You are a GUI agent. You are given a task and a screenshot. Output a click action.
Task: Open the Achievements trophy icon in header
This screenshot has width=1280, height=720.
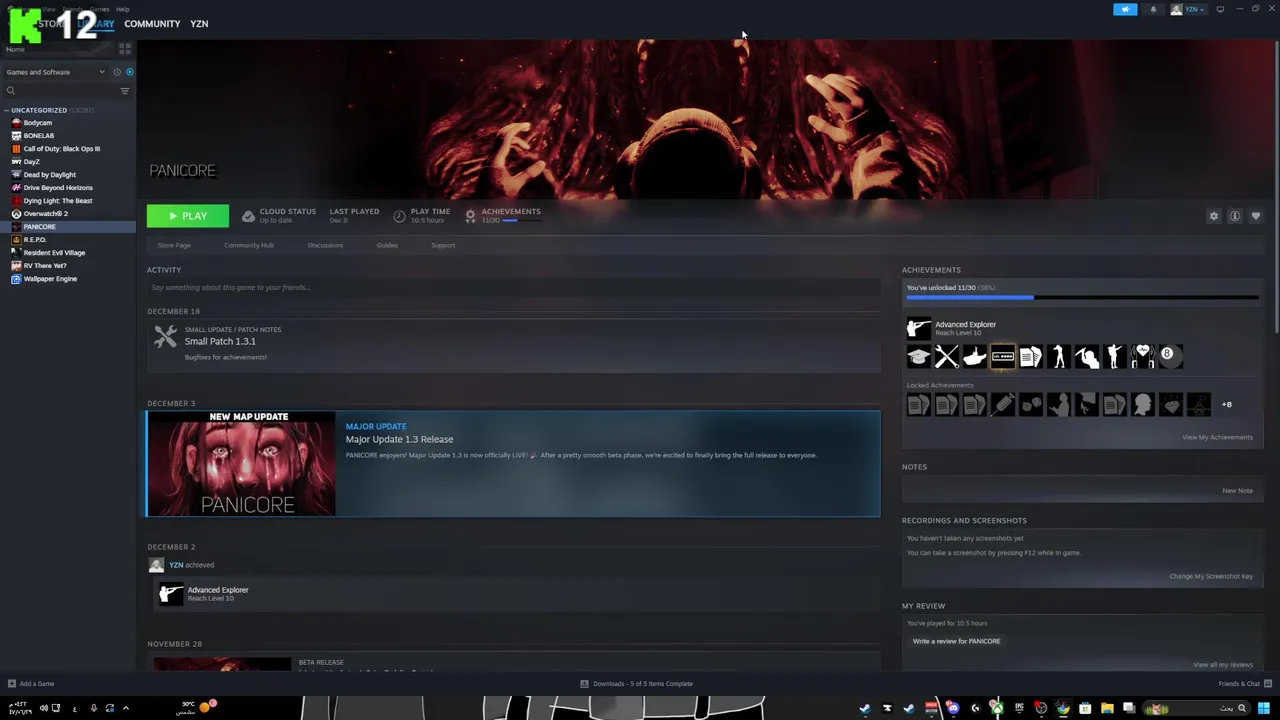point(470,216)
